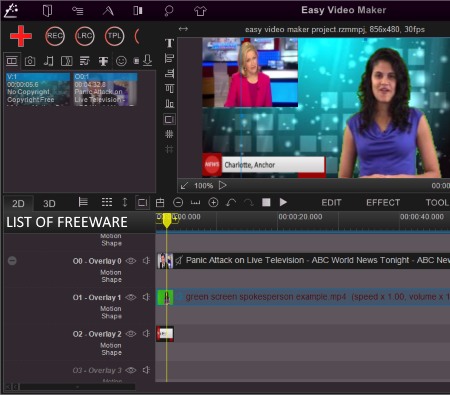Click the microphone download icon in media tabs
Screen dimensions: 450x395
coord(147,61)
